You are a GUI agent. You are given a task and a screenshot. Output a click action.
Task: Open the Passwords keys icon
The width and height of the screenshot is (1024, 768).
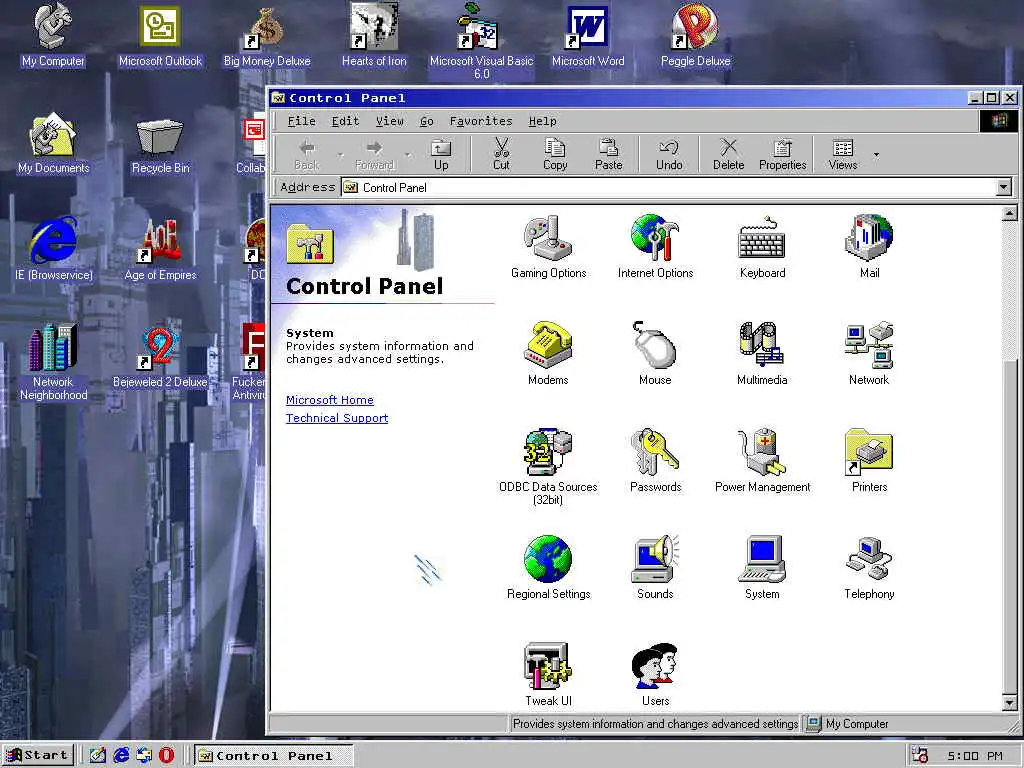pos(655,460)
